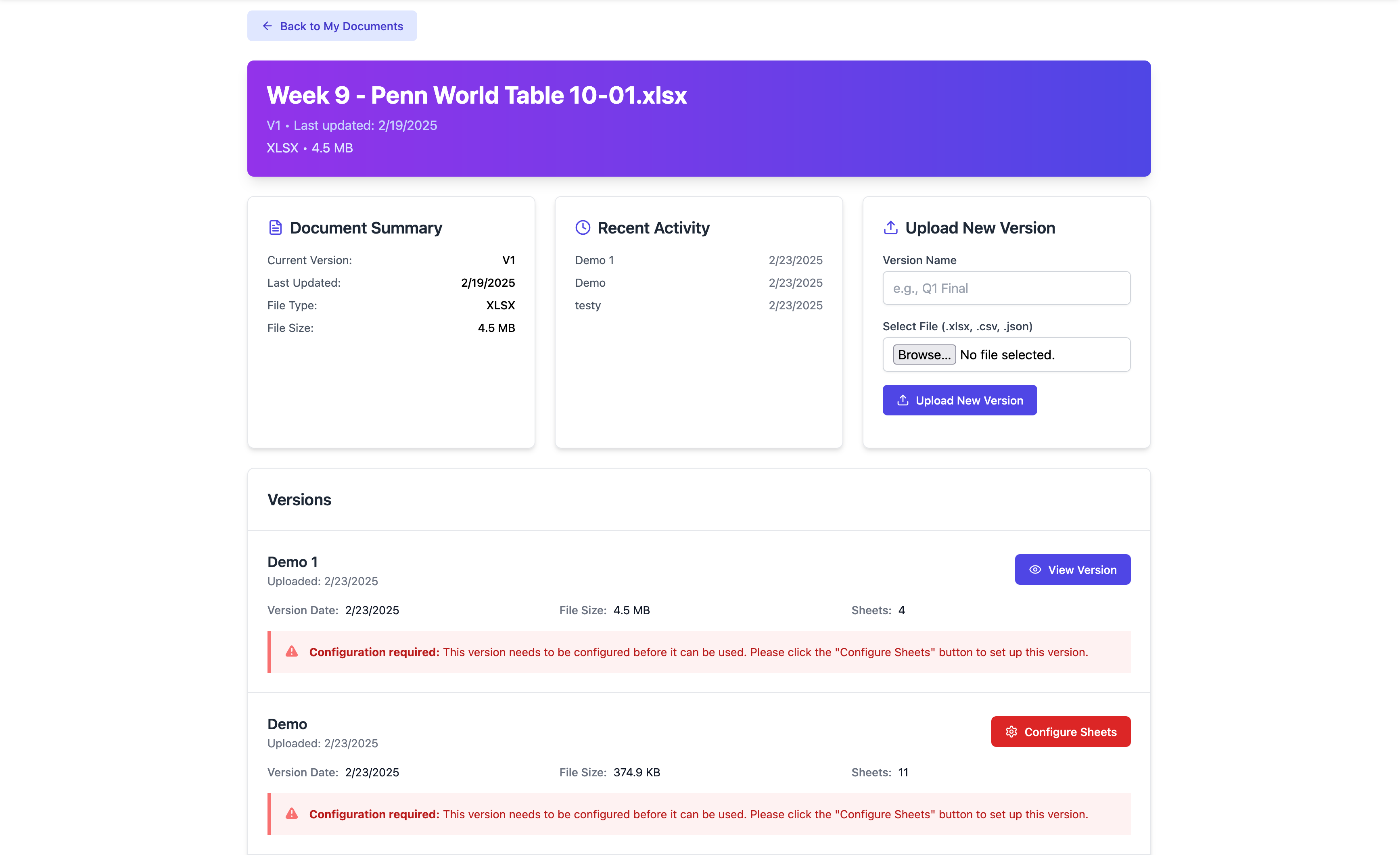This screenshot has width=1400, height=855.
Task: Click the Document Summary heading
Action: pyautogui.click(x=366, y=228)
